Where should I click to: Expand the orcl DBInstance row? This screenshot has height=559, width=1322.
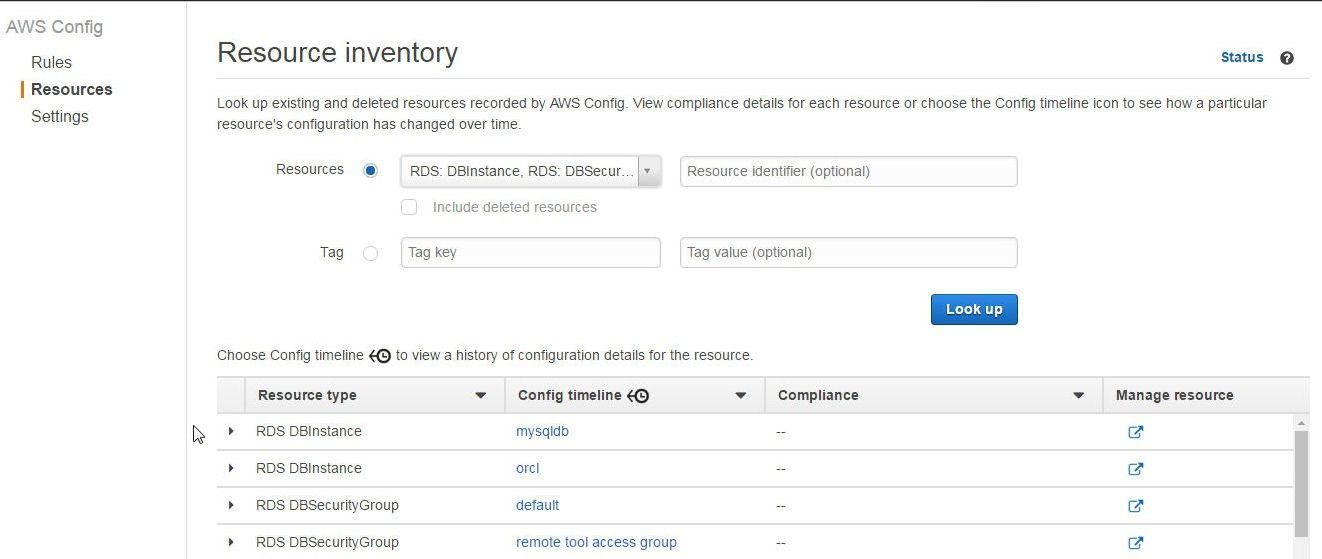pyautogui.click(x=231, y=468)
